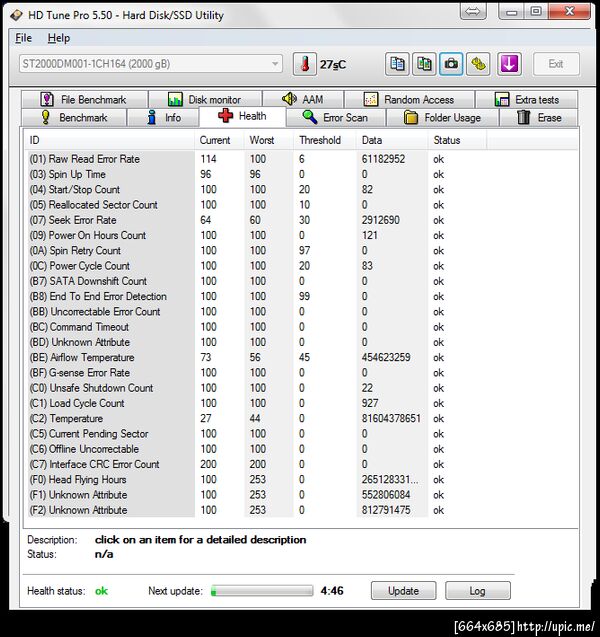Viewport: 600px width, 637px height.
Task: Click the Worst column header
Action: [269, 140]
